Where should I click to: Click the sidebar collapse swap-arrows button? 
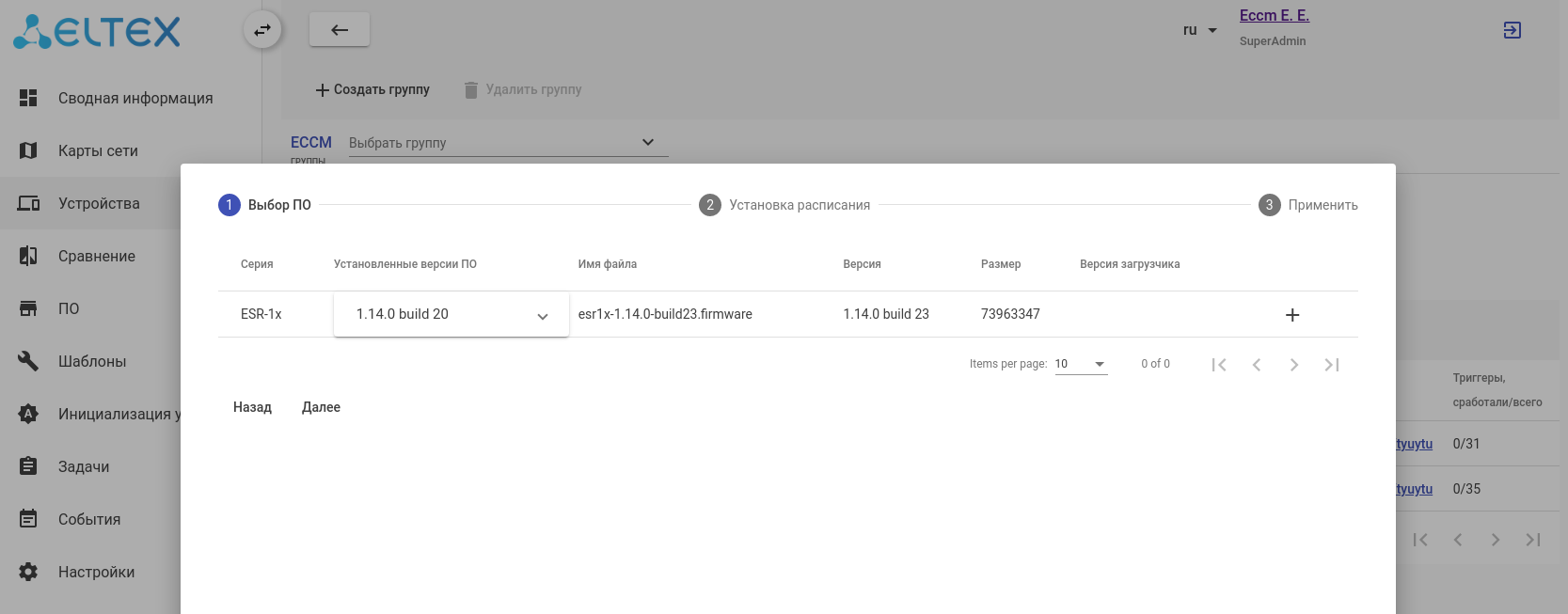click(x=262, y=30)
